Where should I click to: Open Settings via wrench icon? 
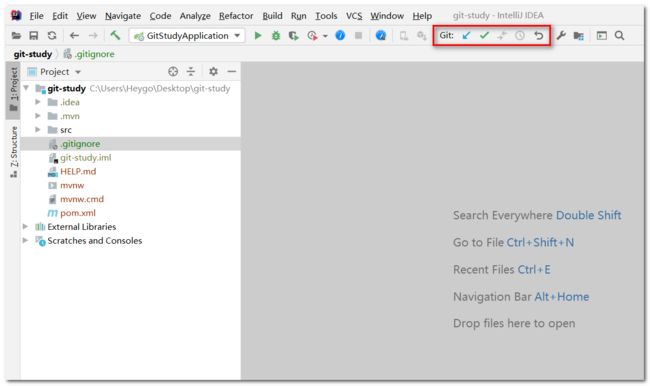tap(561, 36)
